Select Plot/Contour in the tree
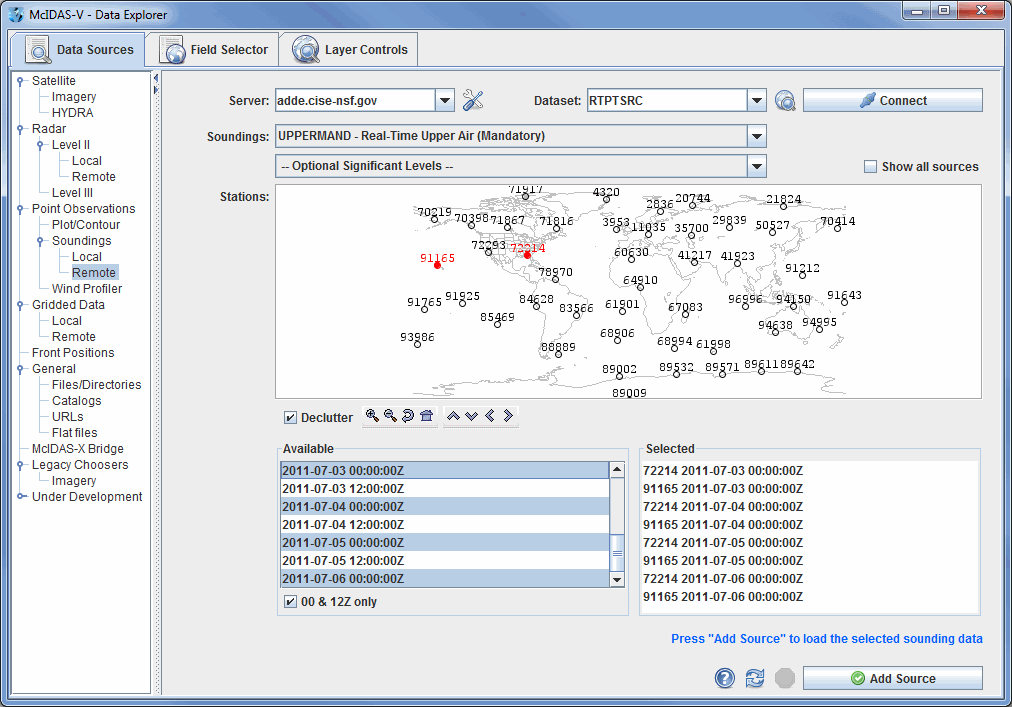The image size is (1012, 707). [86, 225]
